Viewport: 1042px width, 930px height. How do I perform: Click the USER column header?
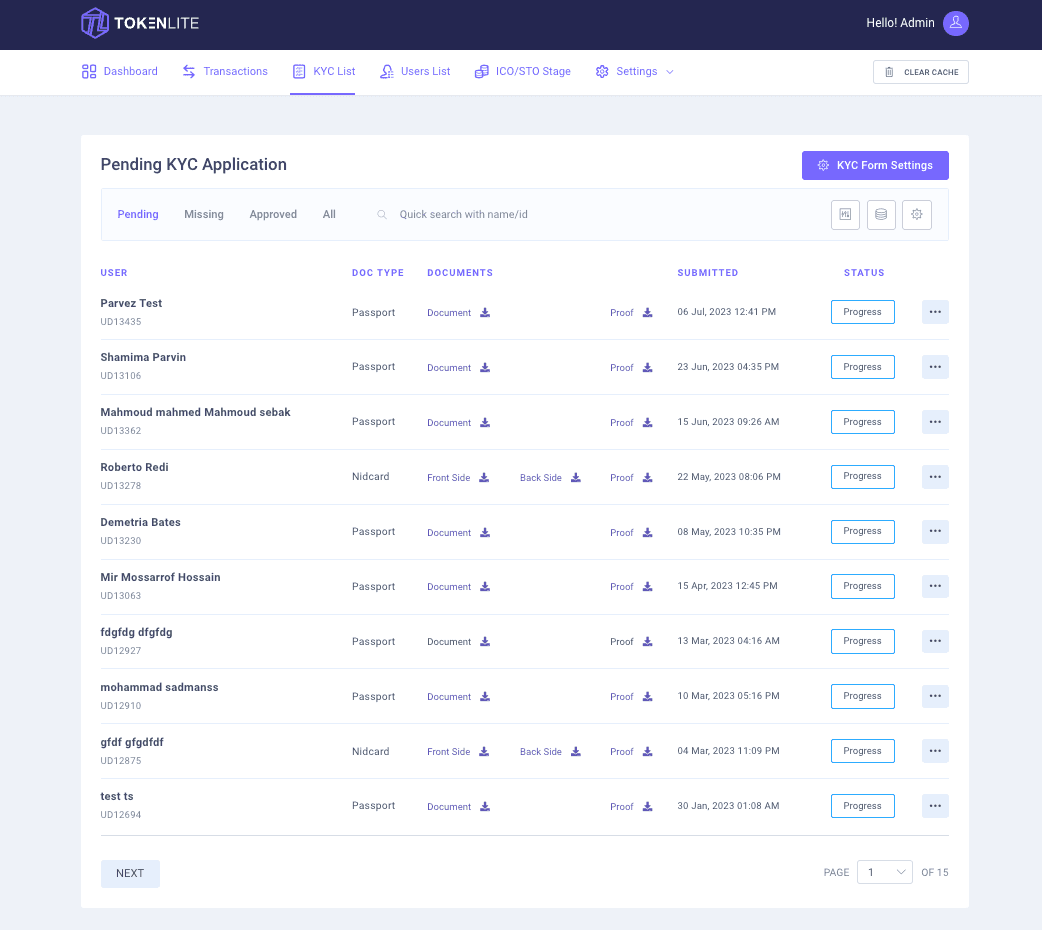pyautogui.click(x=114, y=273)
